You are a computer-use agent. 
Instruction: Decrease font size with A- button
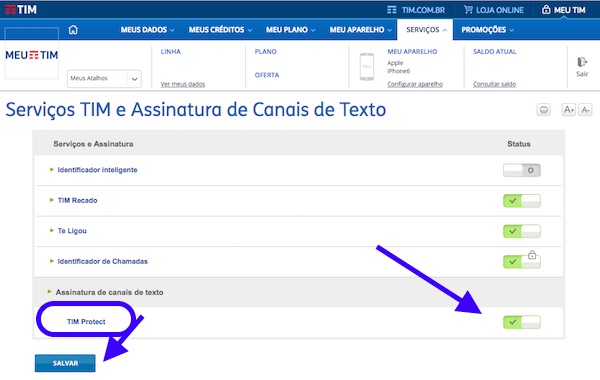click(x=585, y=110)
